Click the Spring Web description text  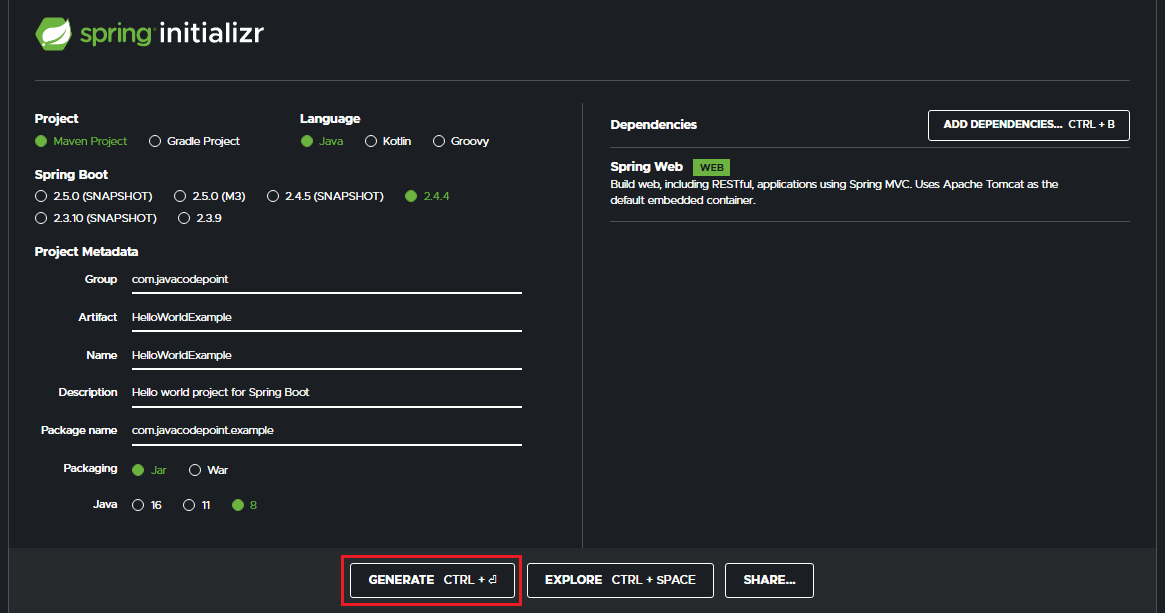coord(834,192)
